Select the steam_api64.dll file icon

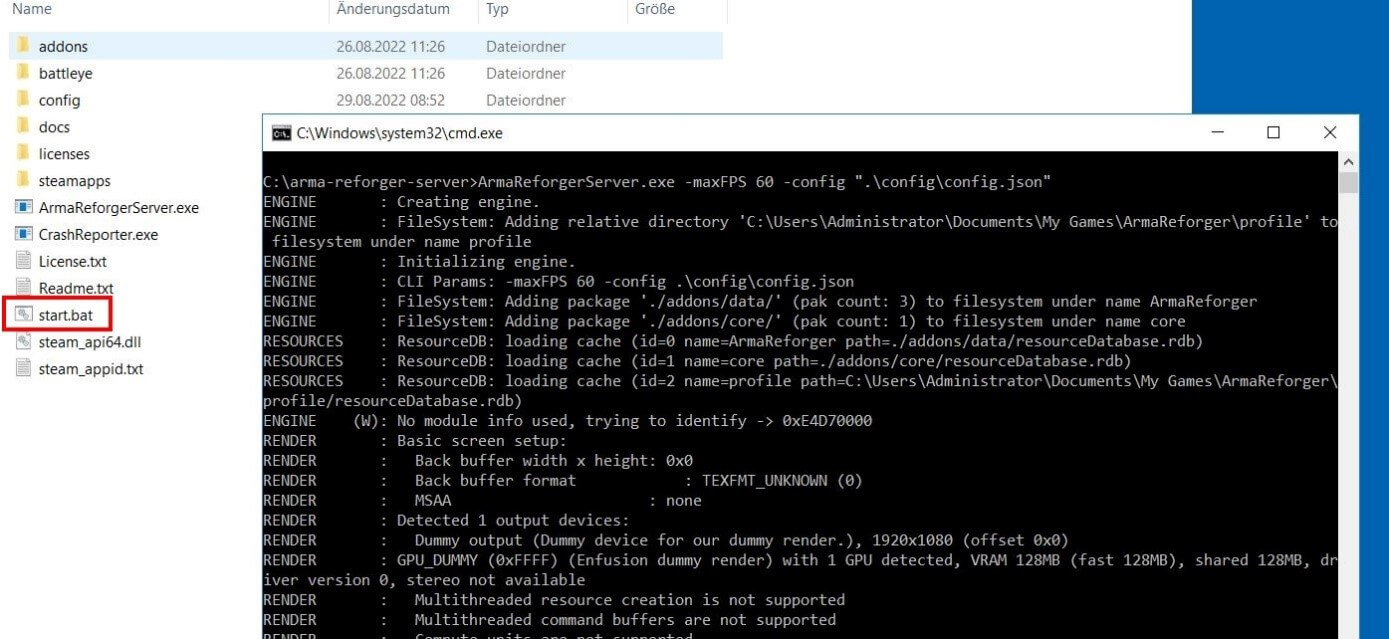coord(23,342)
